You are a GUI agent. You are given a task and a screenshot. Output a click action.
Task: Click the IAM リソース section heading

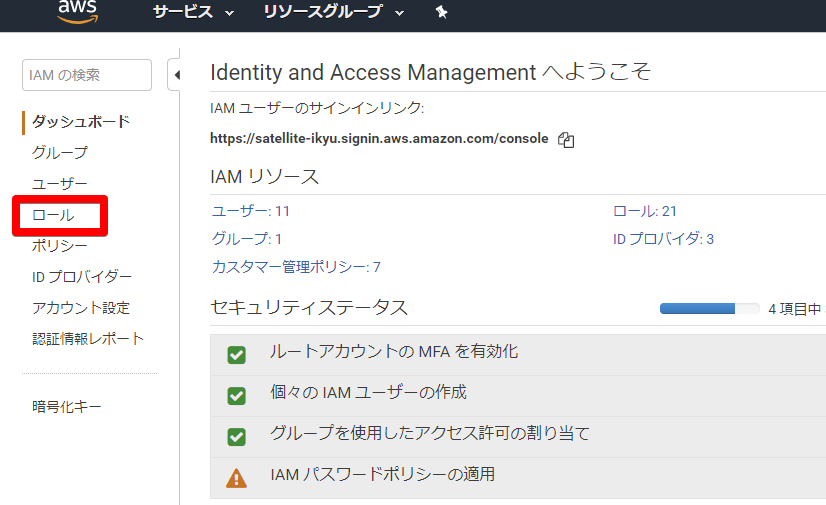264,176
